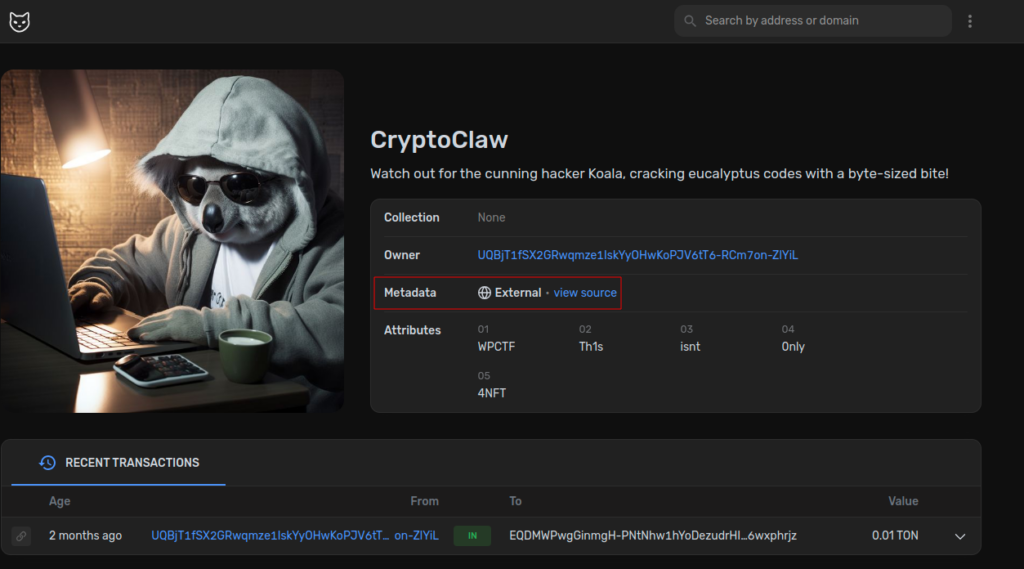Click the chain link icon in transaction row

pyautogui.click(x=21, y=536)
